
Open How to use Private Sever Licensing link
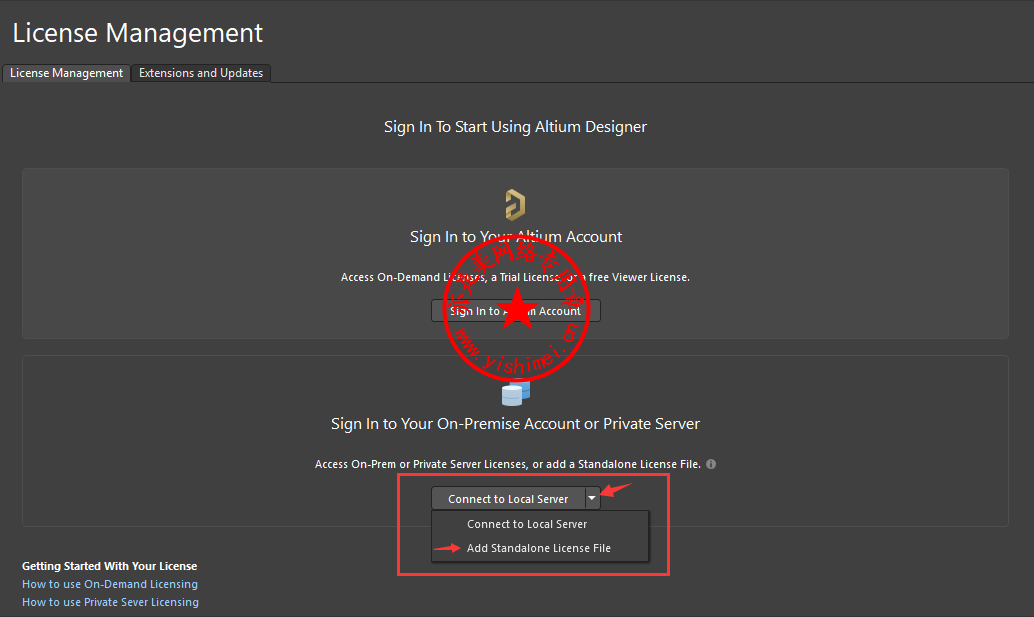[x=110, y=602]
